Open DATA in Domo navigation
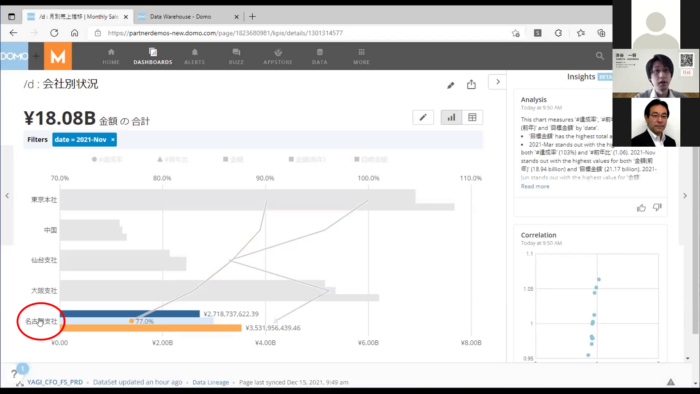The width and height of the screenshot is (700, 394). [x=320, y=56]
